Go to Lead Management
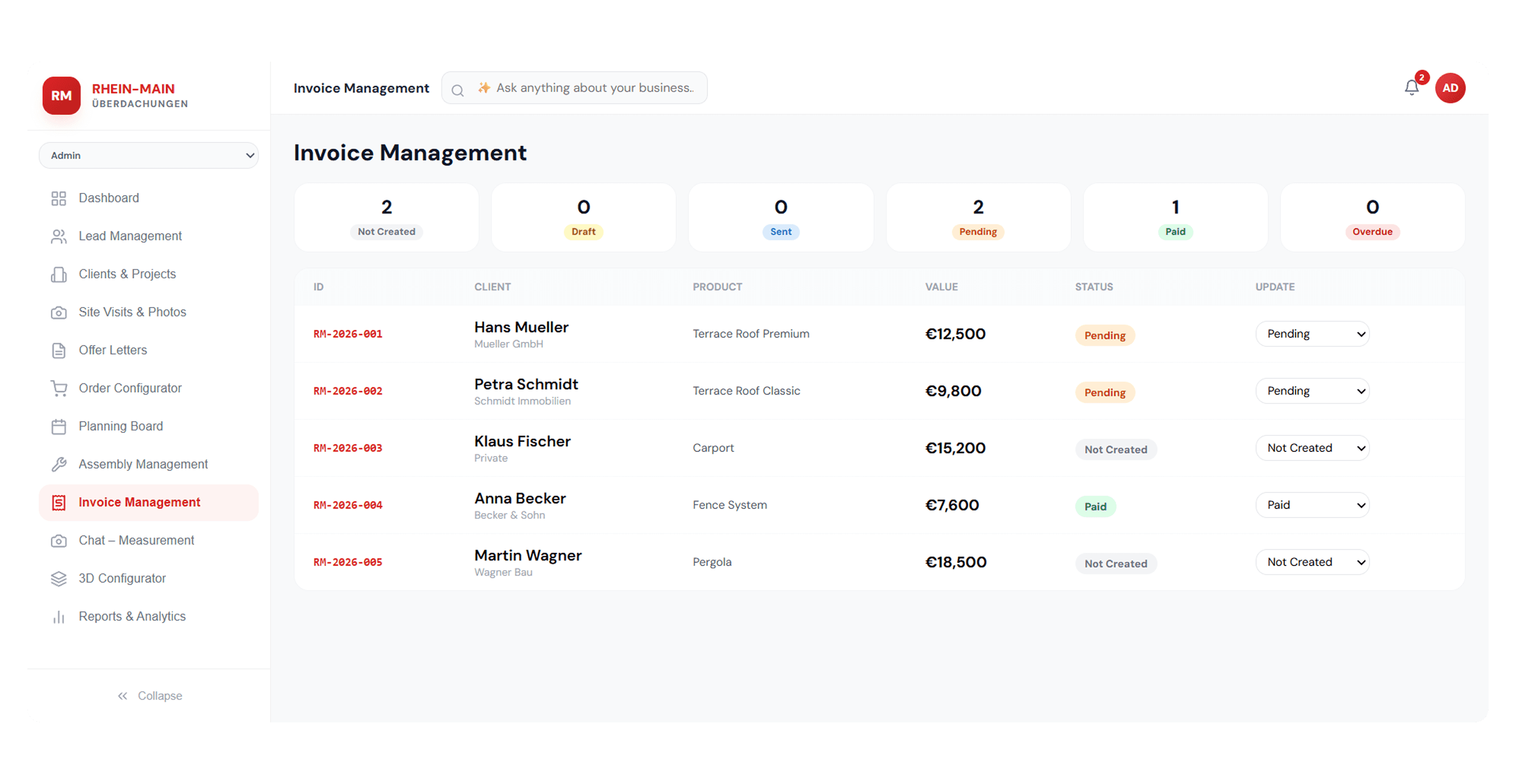1516x784 pixels. [x=148, y=236]
